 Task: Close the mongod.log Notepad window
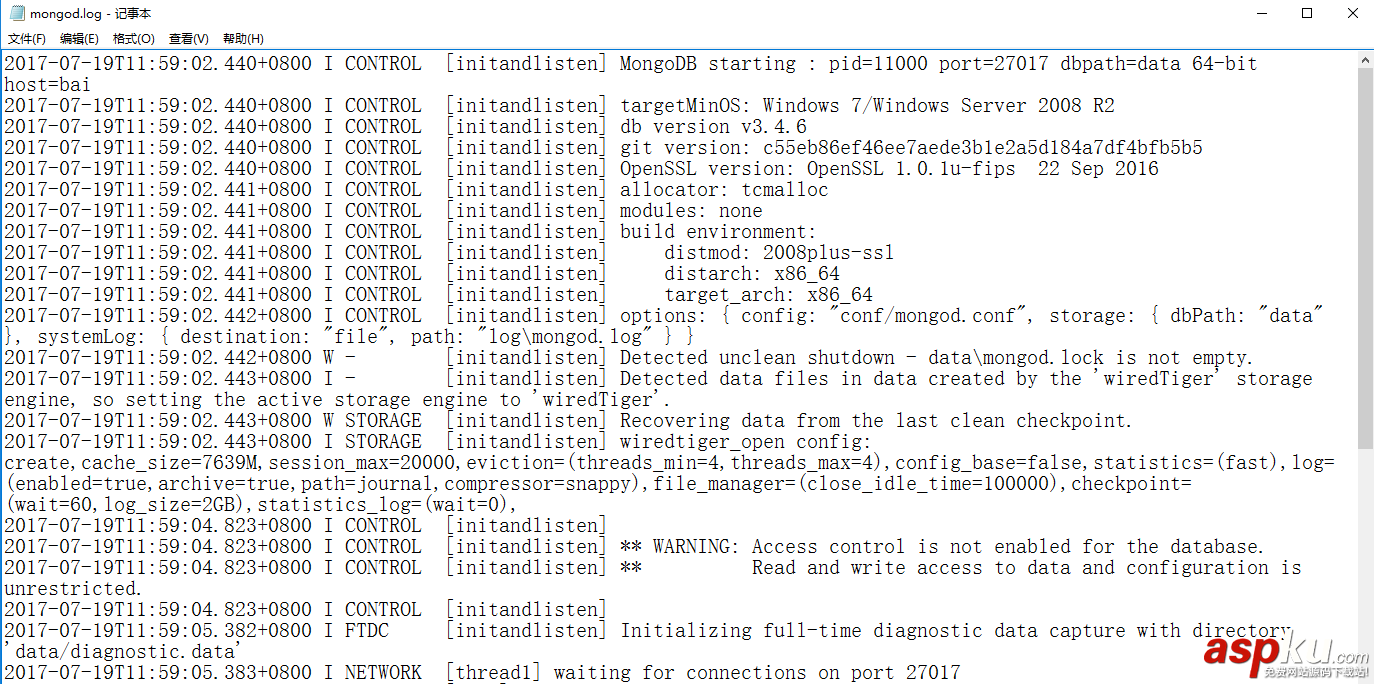tap(1351, 14)
